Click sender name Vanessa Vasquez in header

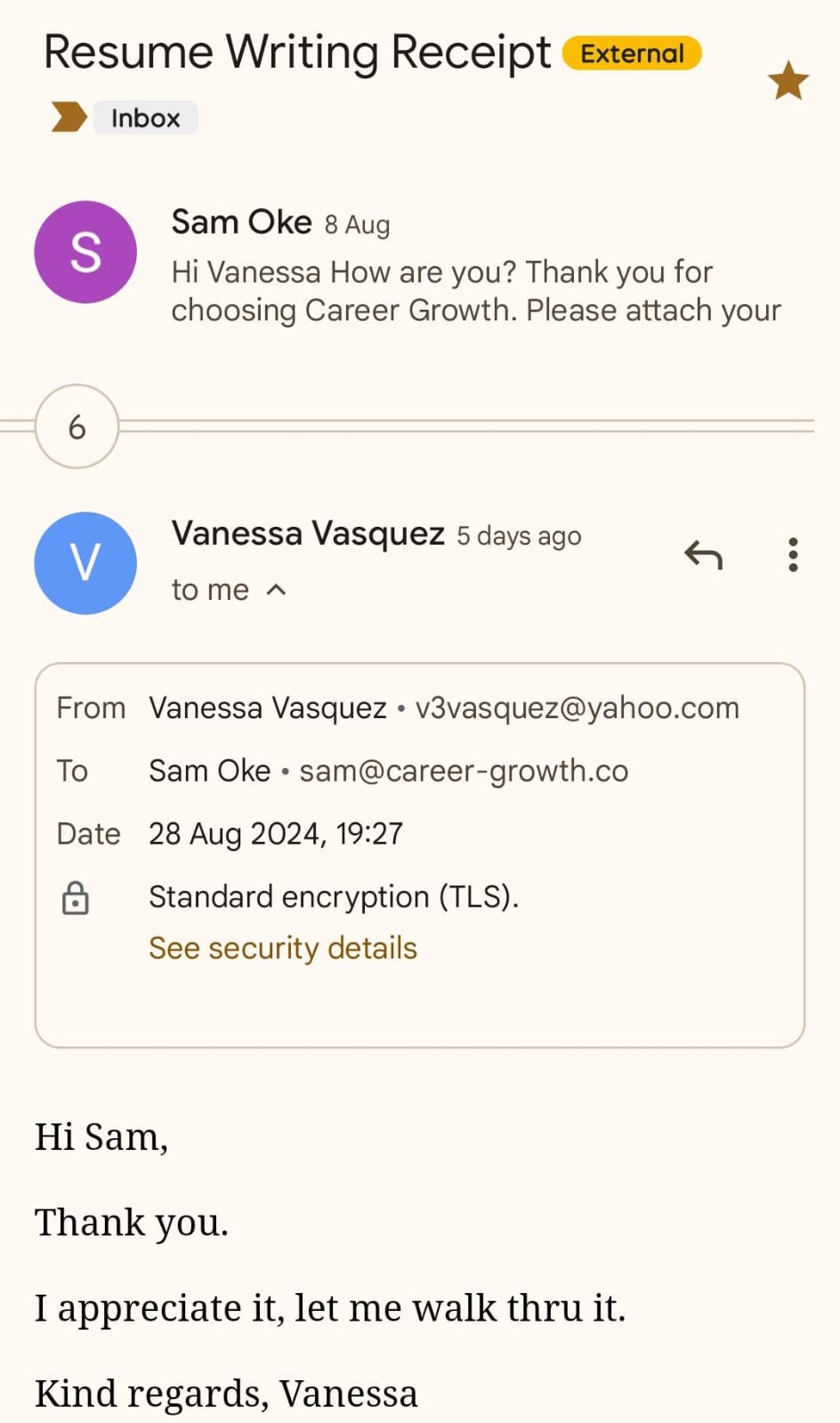click(308, 533)
